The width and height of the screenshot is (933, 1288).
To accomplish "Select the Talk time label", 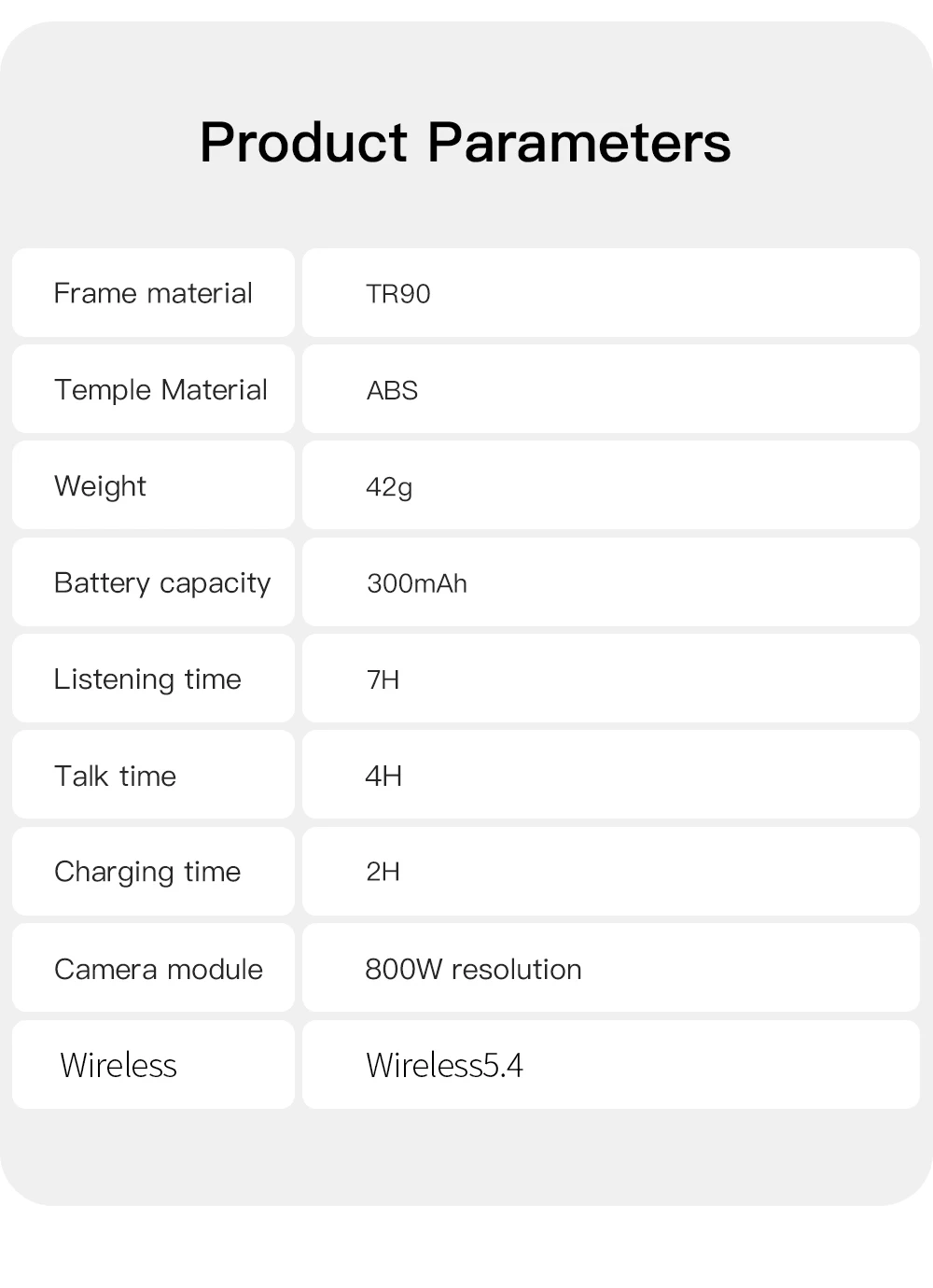I will [x=115, y=776].
